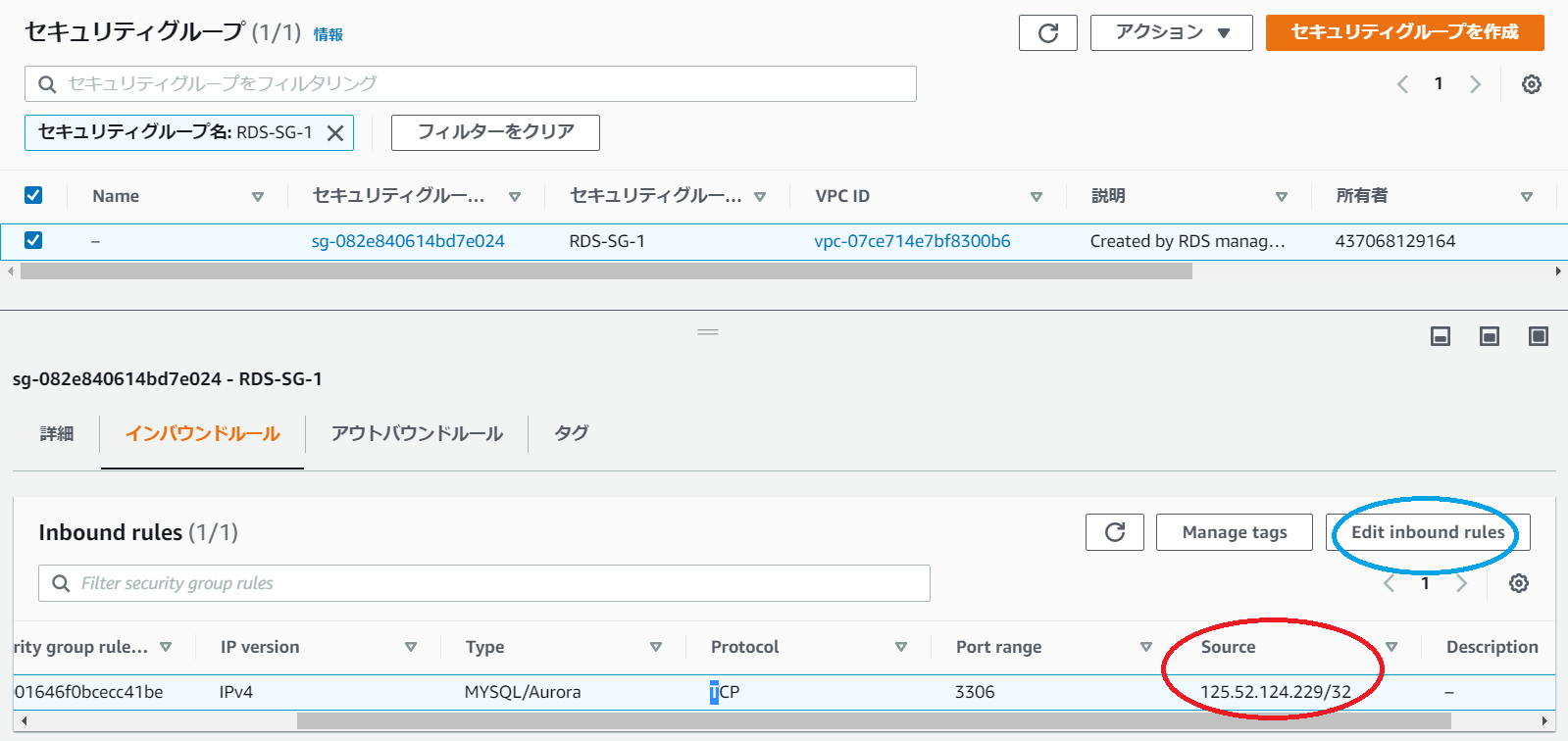Viewport: 1568px width, 741px height.
Task: Click the security group table horizontal scrollbar
Action: tap(606, 272)
